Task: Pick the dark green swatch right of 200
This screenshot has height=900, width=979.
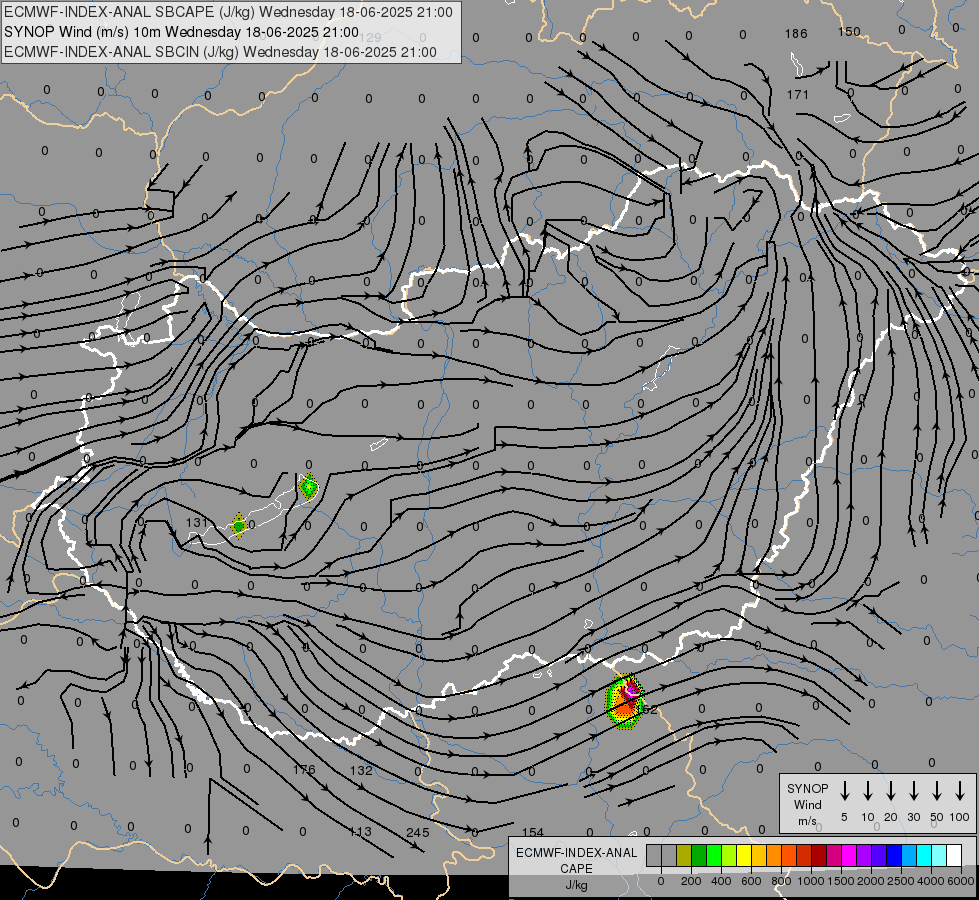Action: point(699,855)
